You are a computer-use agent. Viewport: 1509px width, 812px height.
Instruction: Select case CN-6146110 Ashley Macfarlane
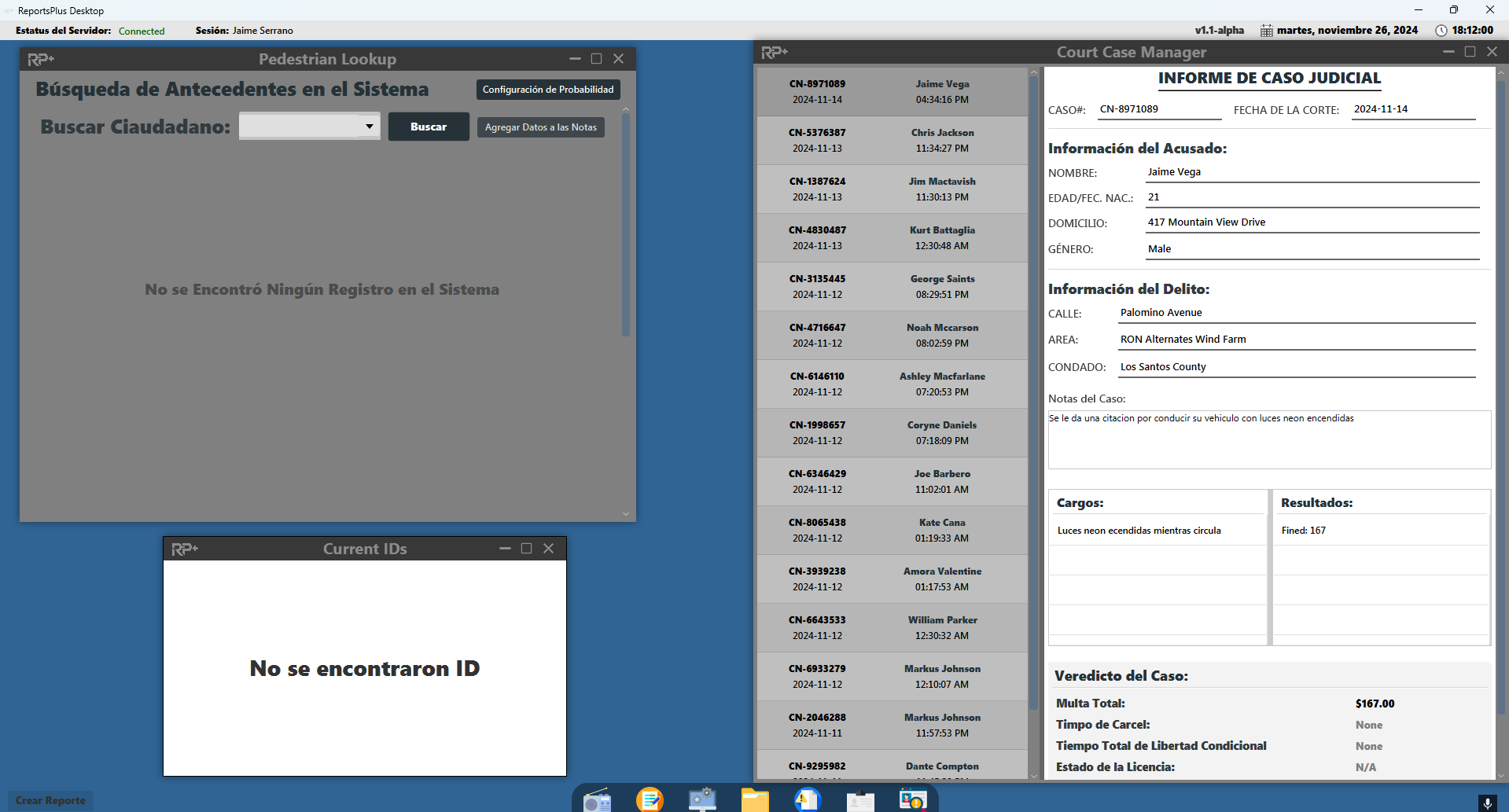(892, 384)
